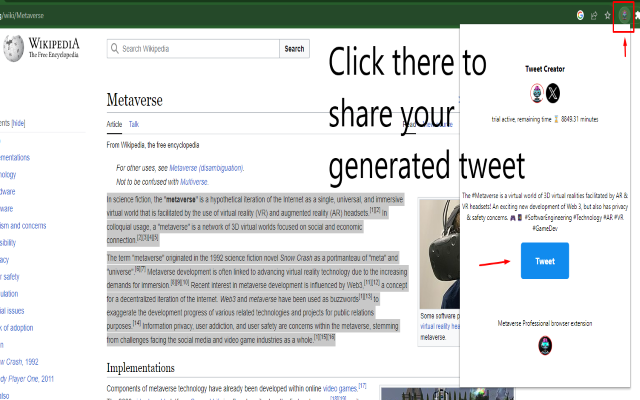Click the Wikipedia The Free Encyclopedia wordmark
The image size is (640, 400).
[x=54, y=48]
